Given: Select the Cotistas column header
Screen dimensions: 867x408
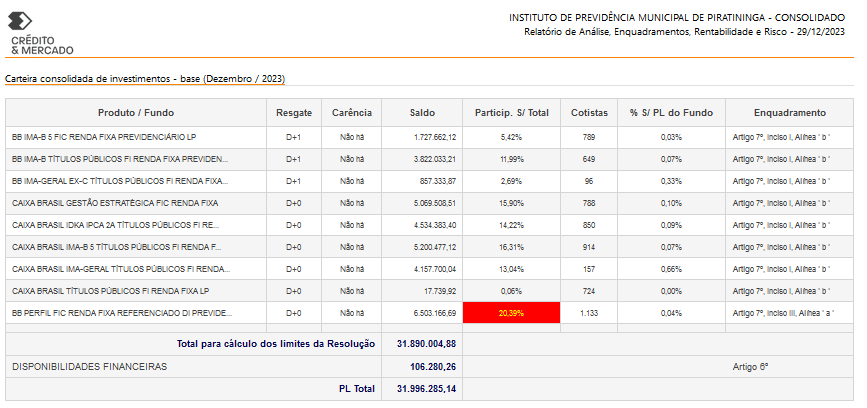Looking at the screenshot, I should click(x=589, y=113).
